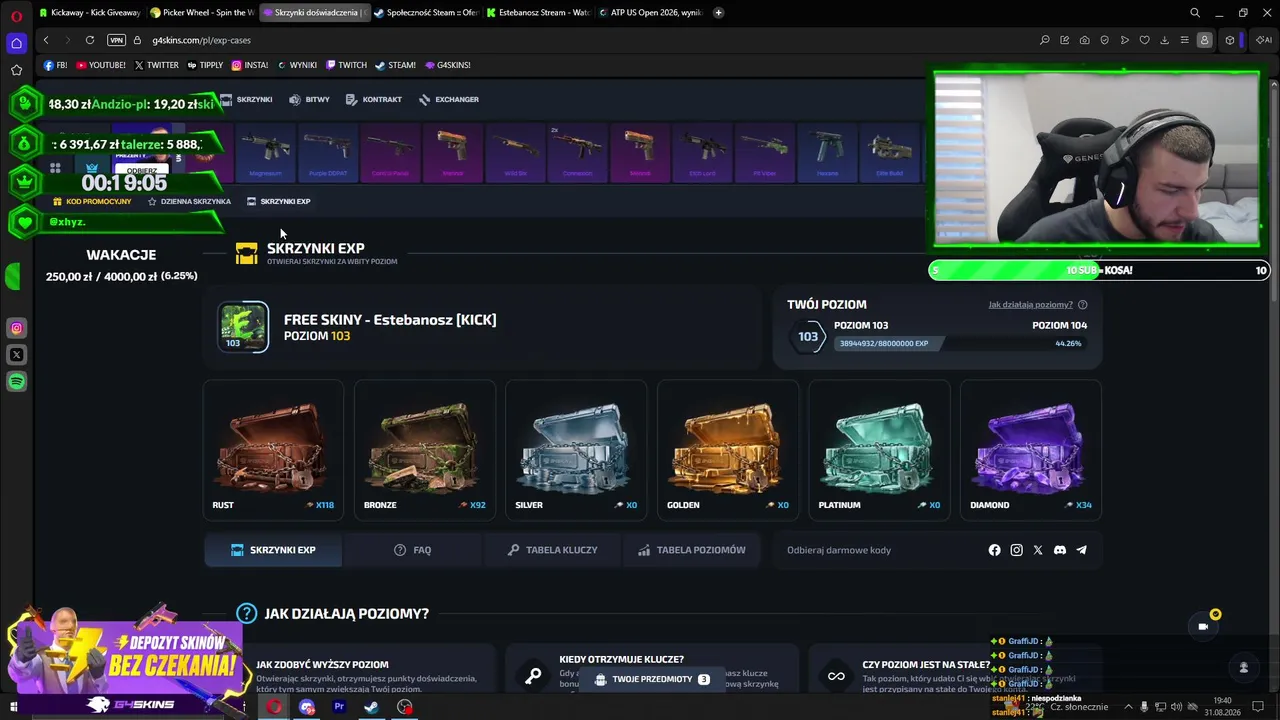The height and width of the screenshot is (720, 1280).
Task: Open the WYNIKI bookmark
Action: point(297,65)
